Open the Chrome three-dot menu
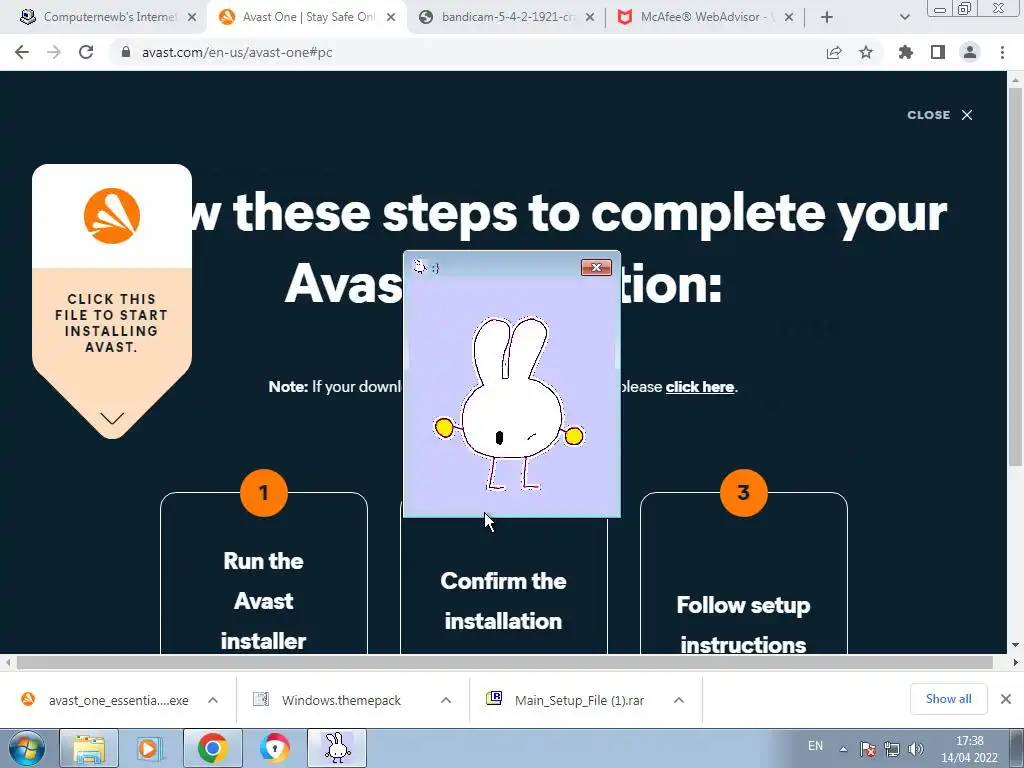This screenshot has height=768, width=1024. point(1002,52)
